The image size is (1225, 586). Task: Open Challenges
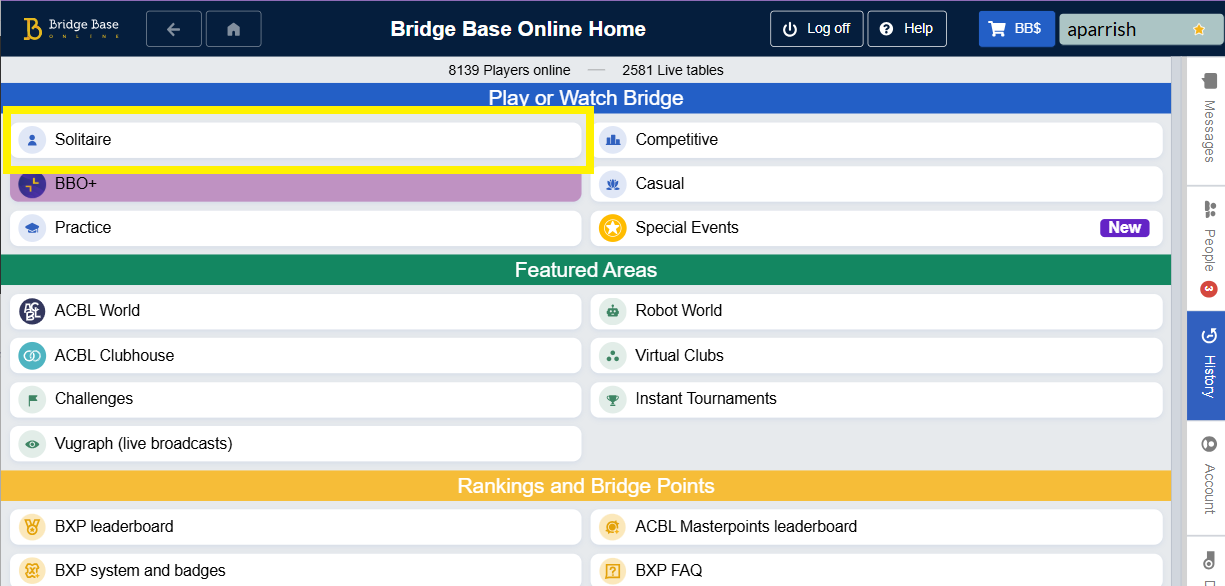click(x=296, y=399)
